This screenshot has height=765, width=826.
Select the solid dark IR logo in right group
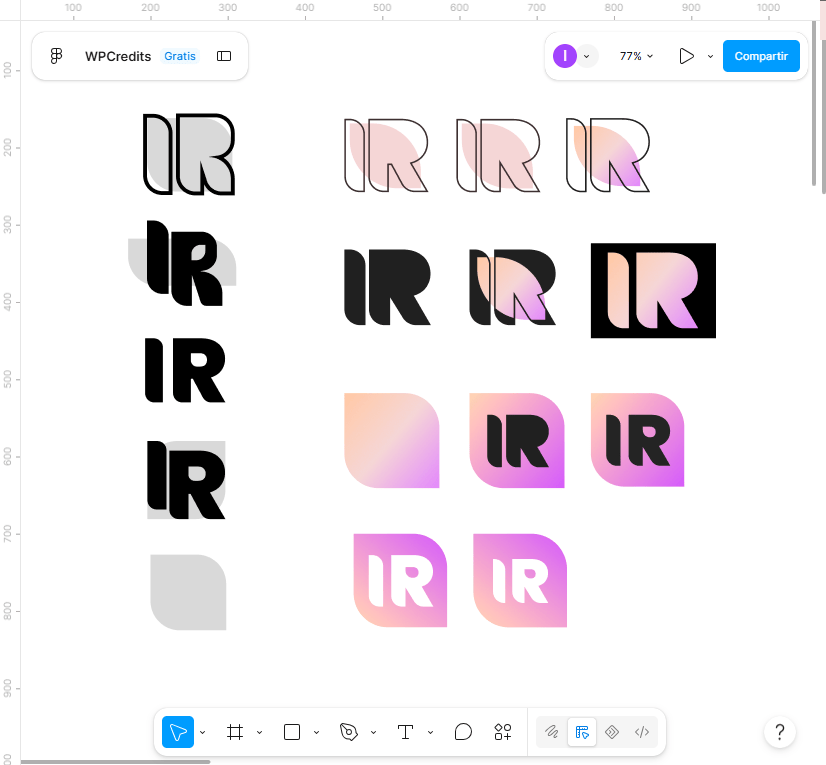coord(387,287)
